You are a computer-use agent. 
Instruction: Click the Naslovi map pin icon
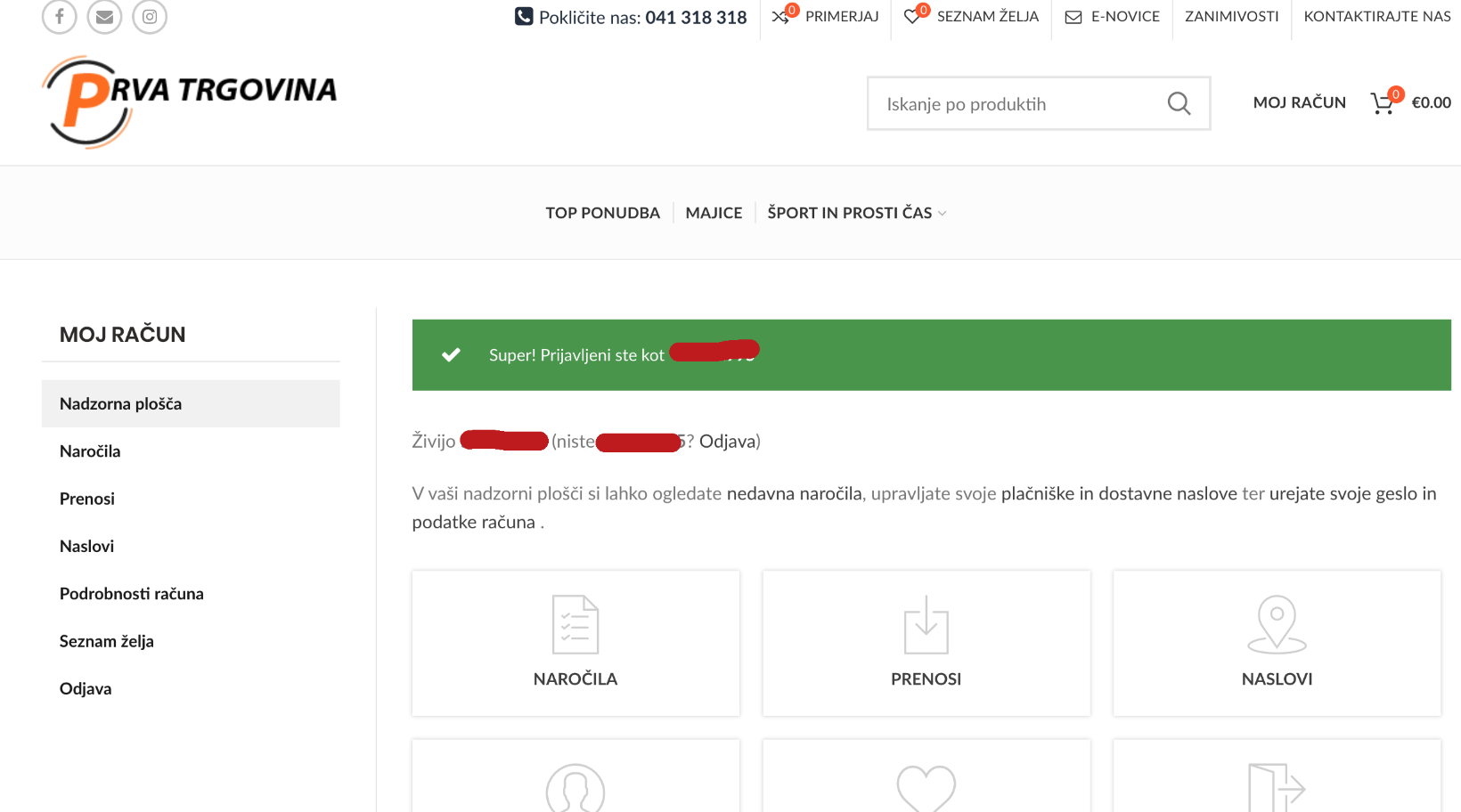[x=1277, y=624]
